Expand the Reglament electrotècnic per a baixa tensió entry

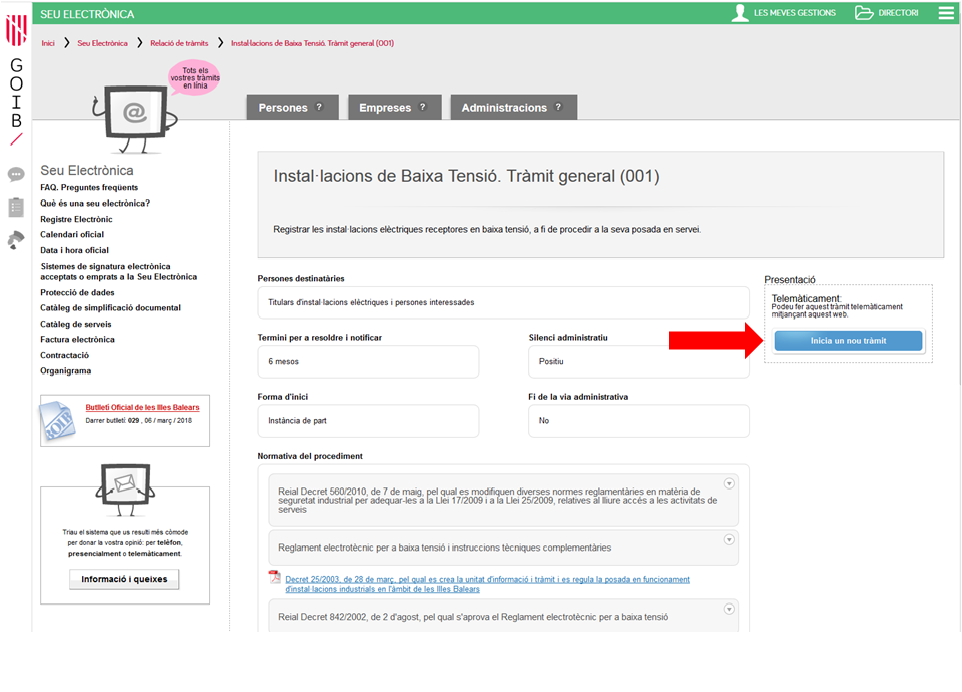tap(729, 540)
